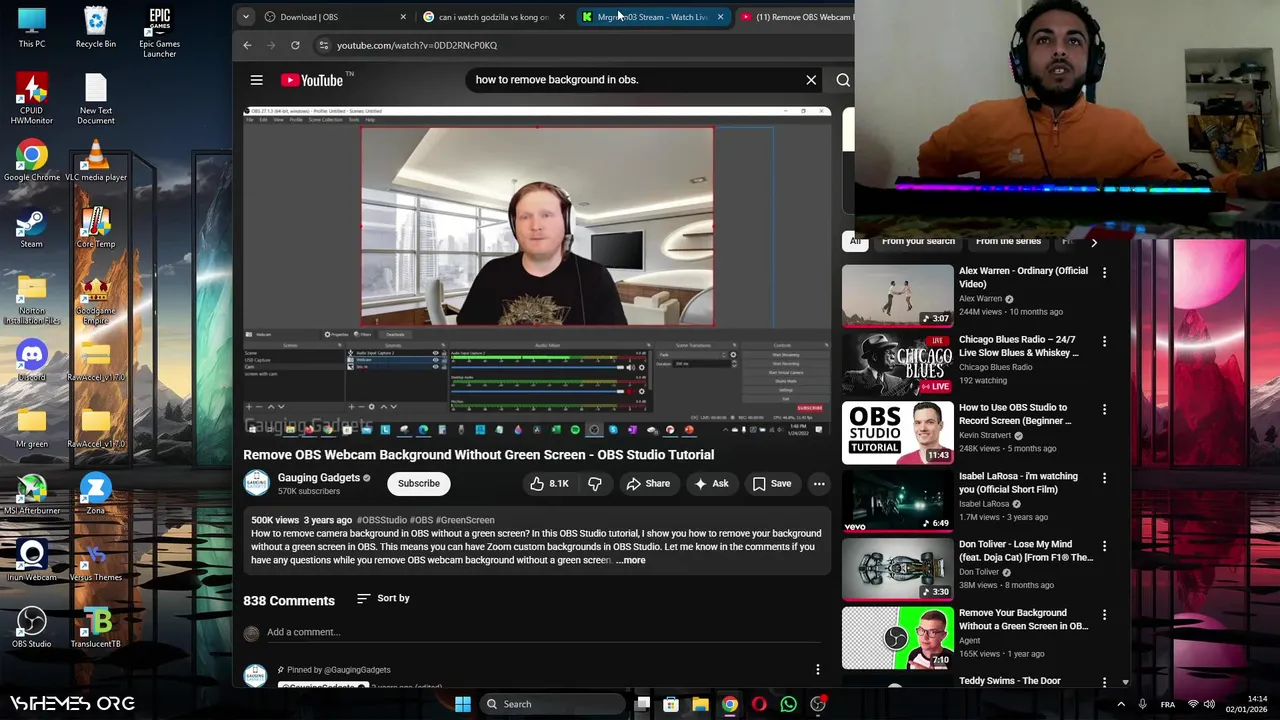Image resolution: width=1280 pixels, height=720 pixels.
Task: Clear the YouTube search box text
Action: click(811, 80)
